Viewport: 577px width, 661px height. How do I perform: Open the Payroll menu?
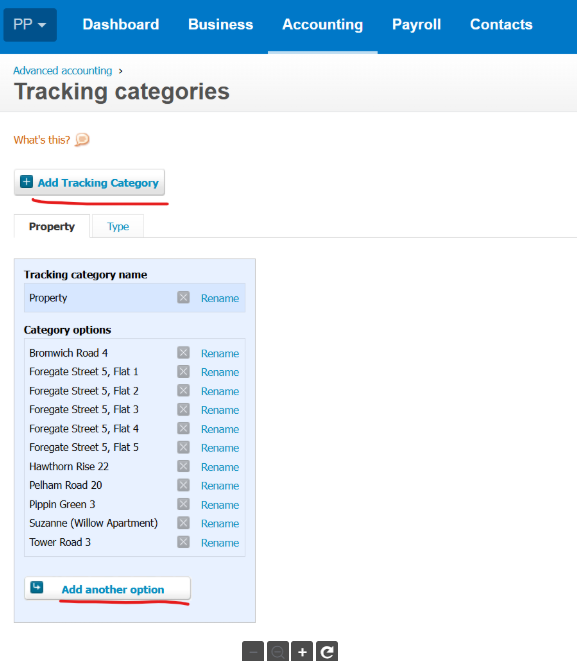tap(416, 24)
